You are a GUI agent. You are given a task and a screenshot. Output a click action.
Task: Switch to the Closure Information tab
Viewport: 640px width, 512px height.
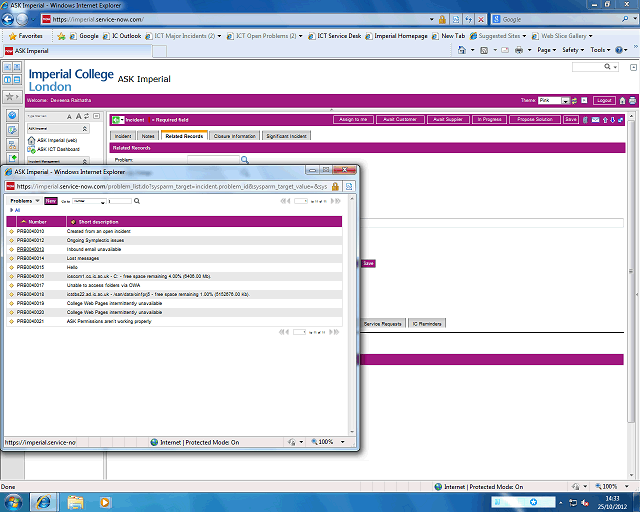(x=235, y=135)
